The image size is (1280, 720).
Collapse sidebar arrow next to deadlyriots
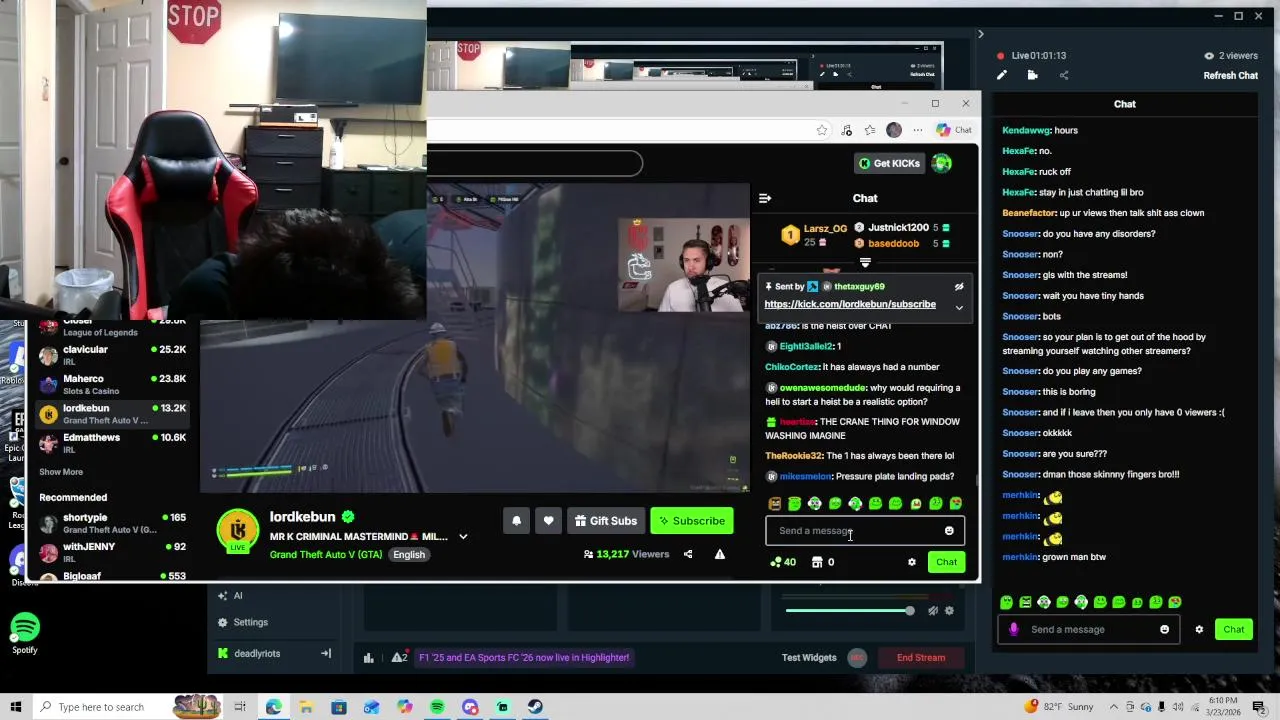[x=325, y=653]
